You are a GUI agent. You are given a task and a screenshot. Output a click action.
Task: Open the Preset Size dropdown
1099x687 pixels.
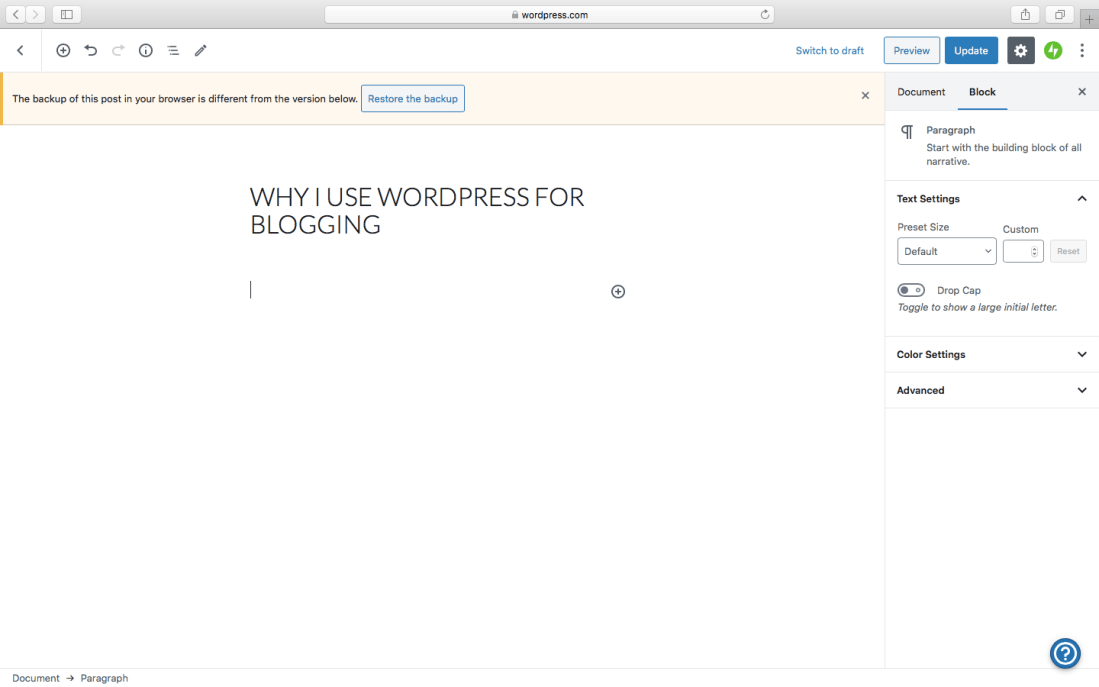[x=946, y=251]
